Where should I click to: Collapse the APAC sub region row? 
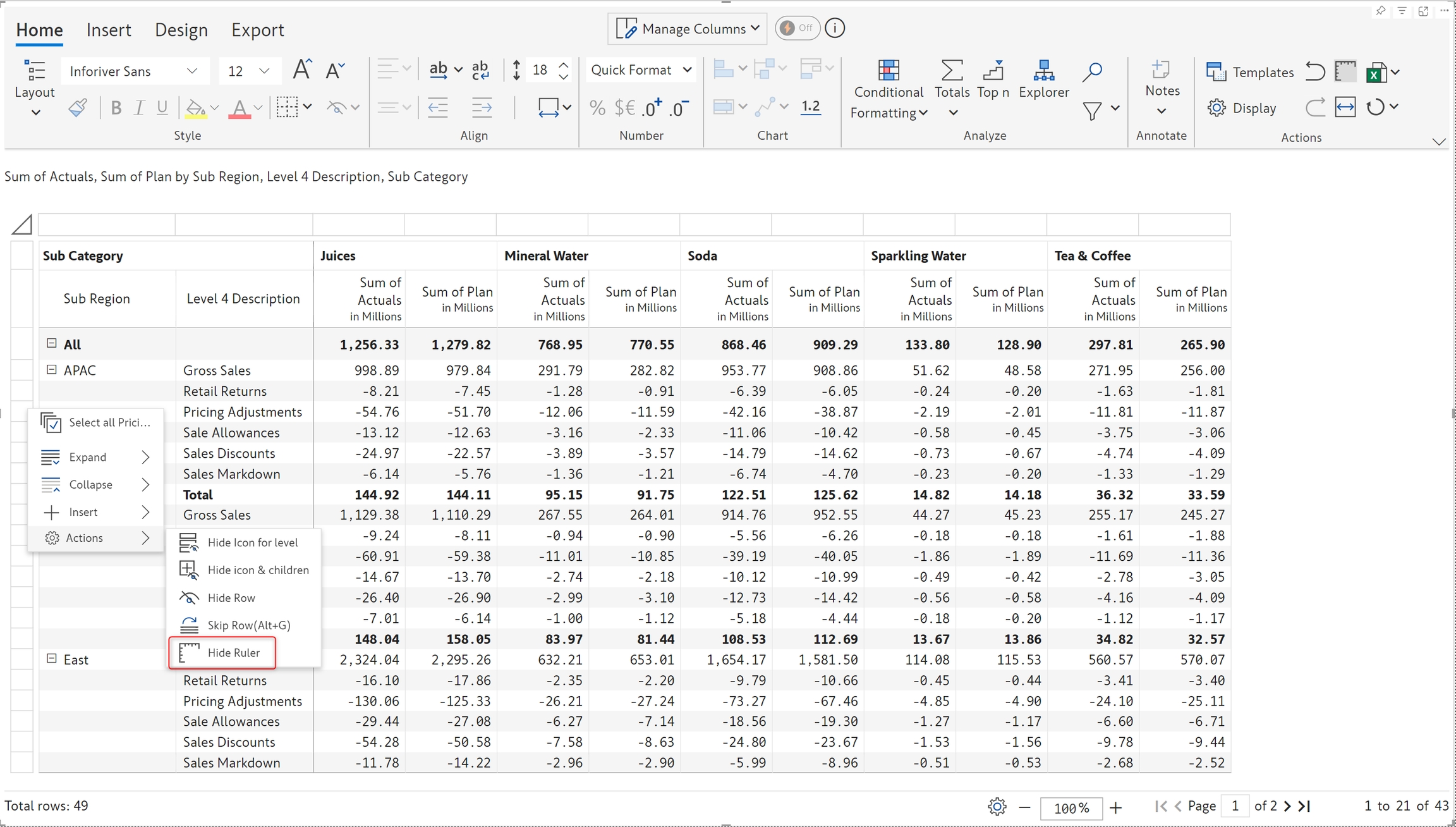[52, 370]
